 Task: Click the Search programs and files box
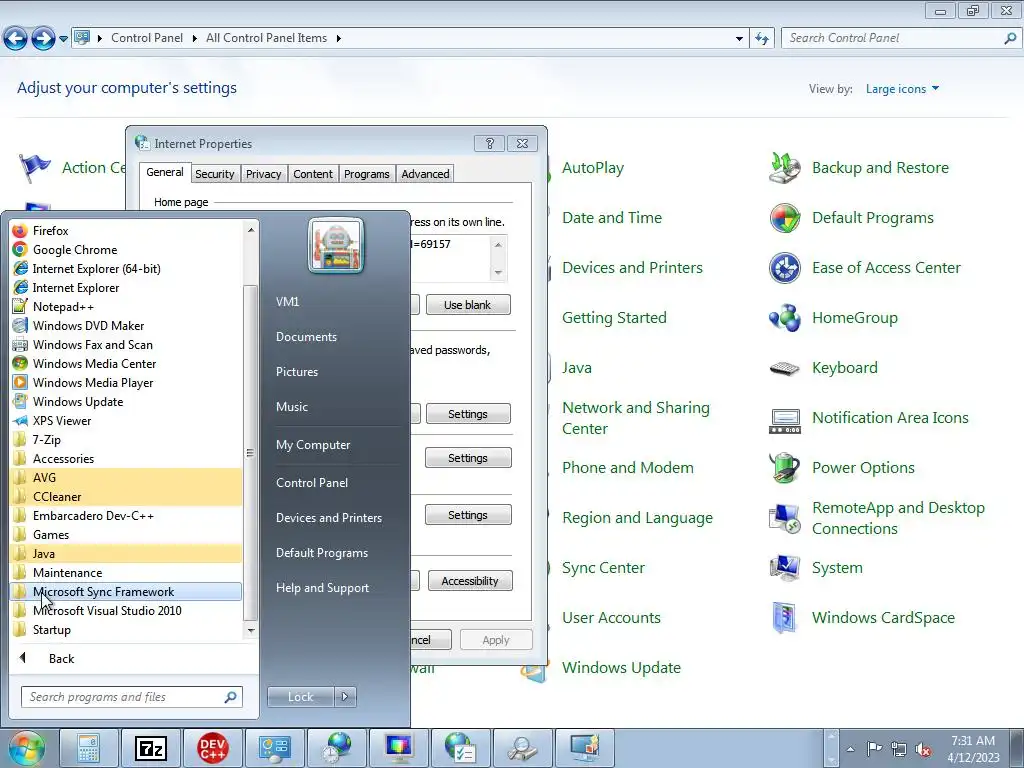pos(131,697)
